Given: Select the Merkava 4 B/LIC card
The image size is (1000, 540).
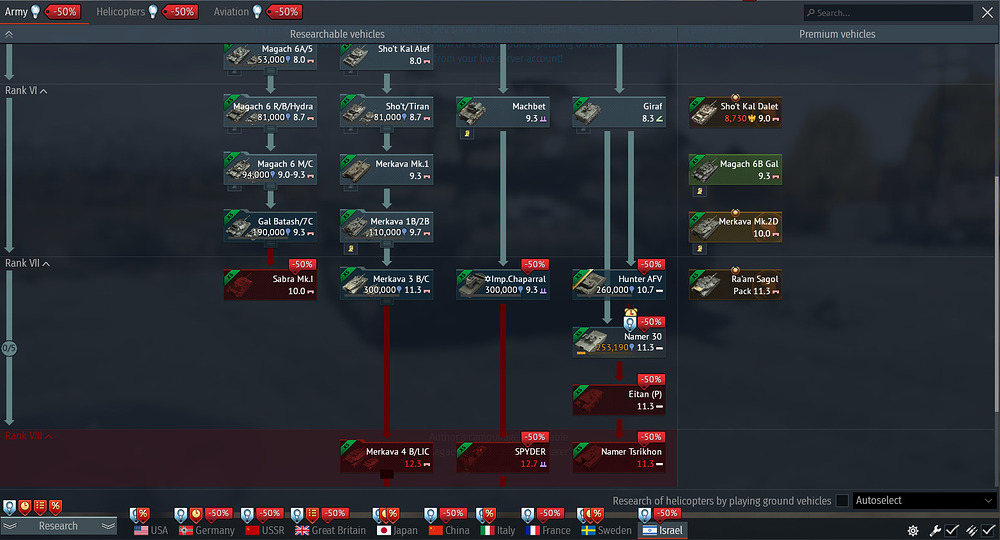Looking at the screenshot, I should point(386,457).
